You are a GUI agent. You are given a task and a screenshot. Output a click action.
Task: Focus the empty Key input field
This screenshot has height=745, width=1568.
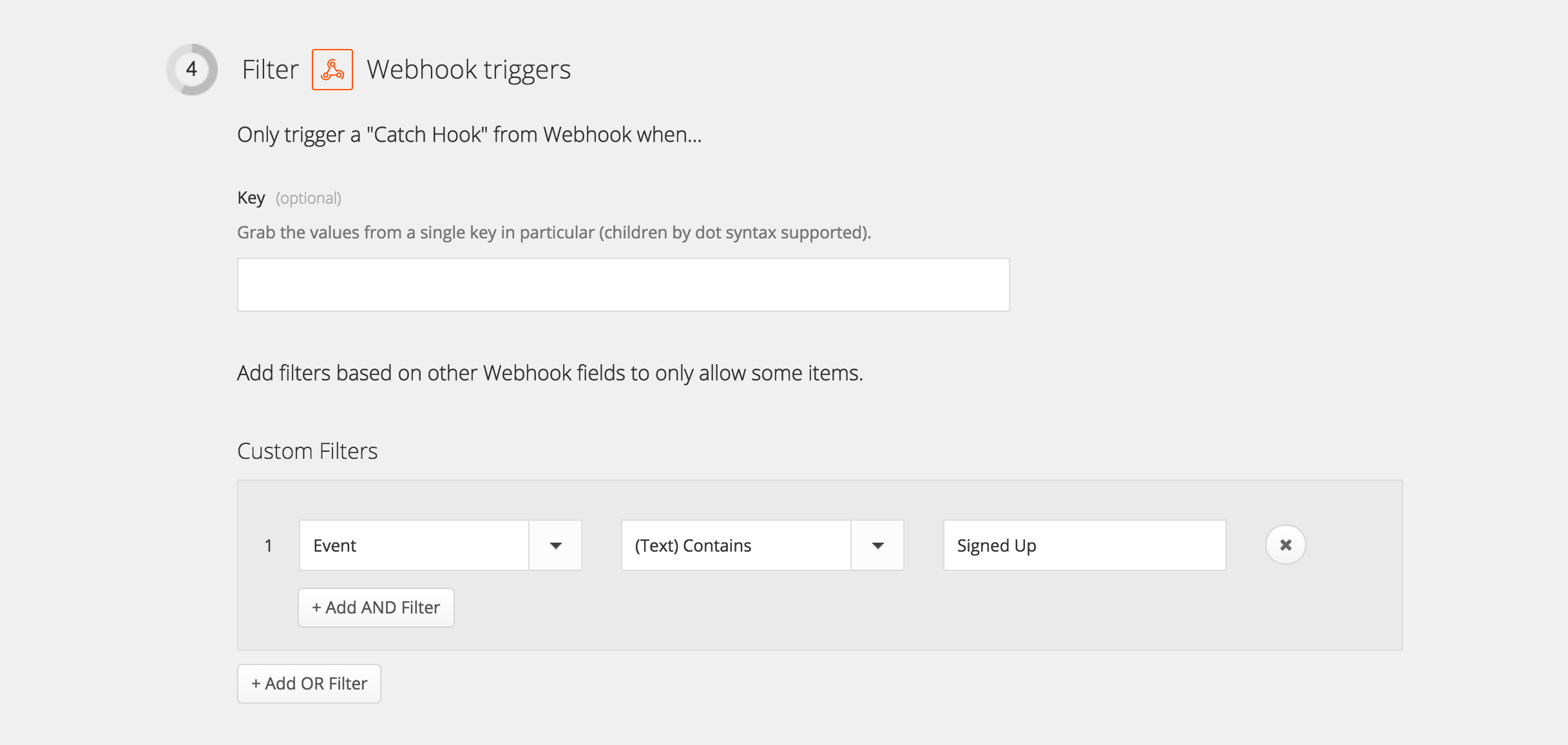[x=624, y=285]
